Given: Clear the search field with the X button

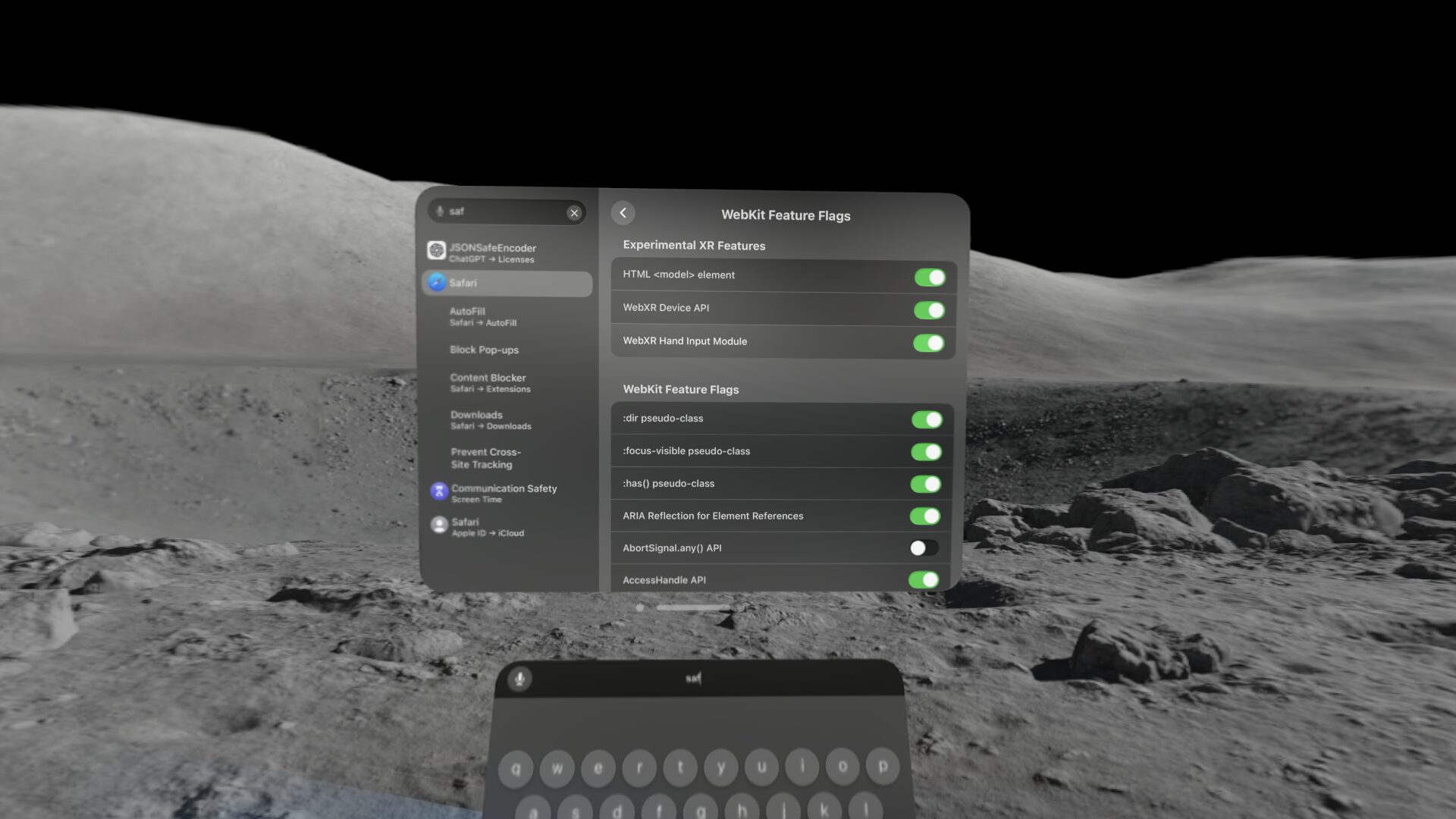Looking at the screenshot, I should point(574,213).
